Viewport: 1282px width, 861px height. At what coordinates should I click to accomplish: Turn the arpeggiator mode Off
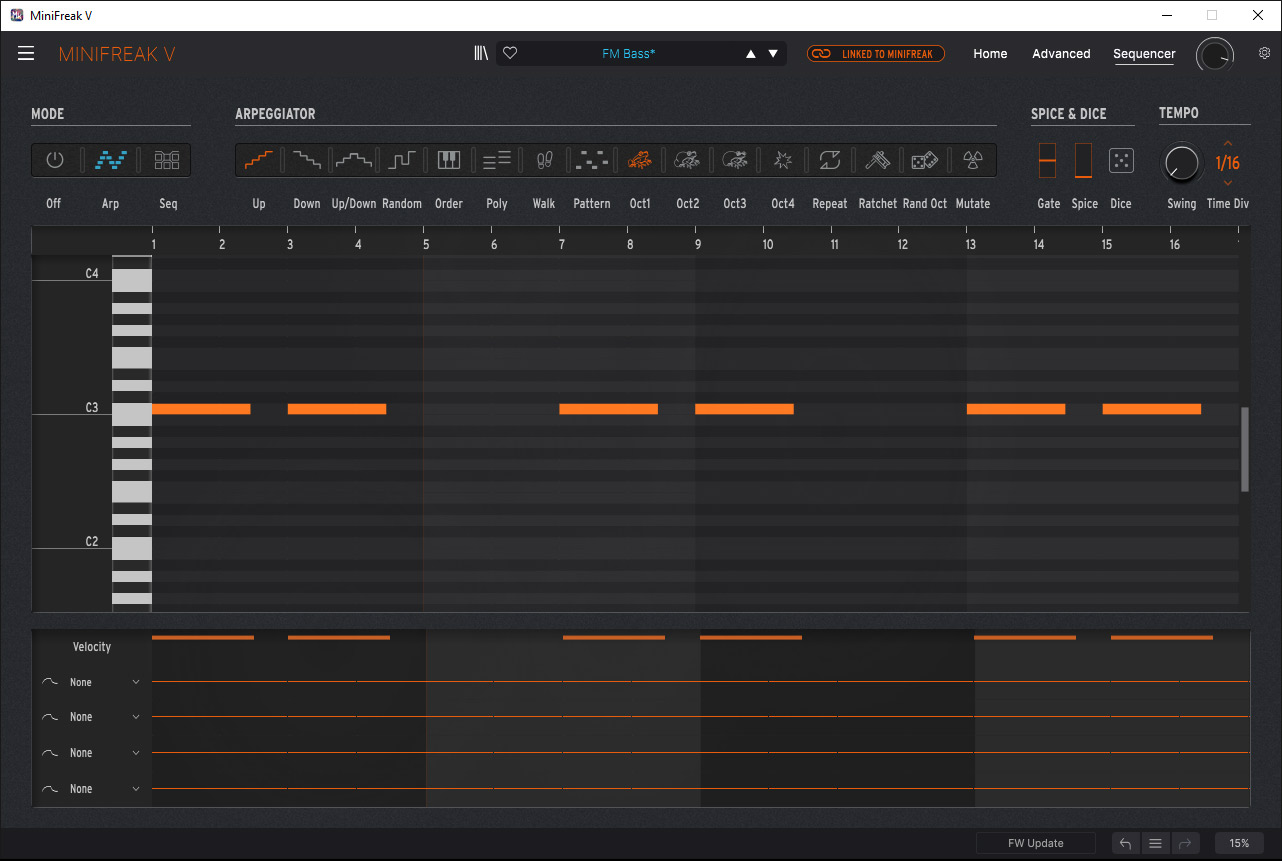[x=54, y=160]
